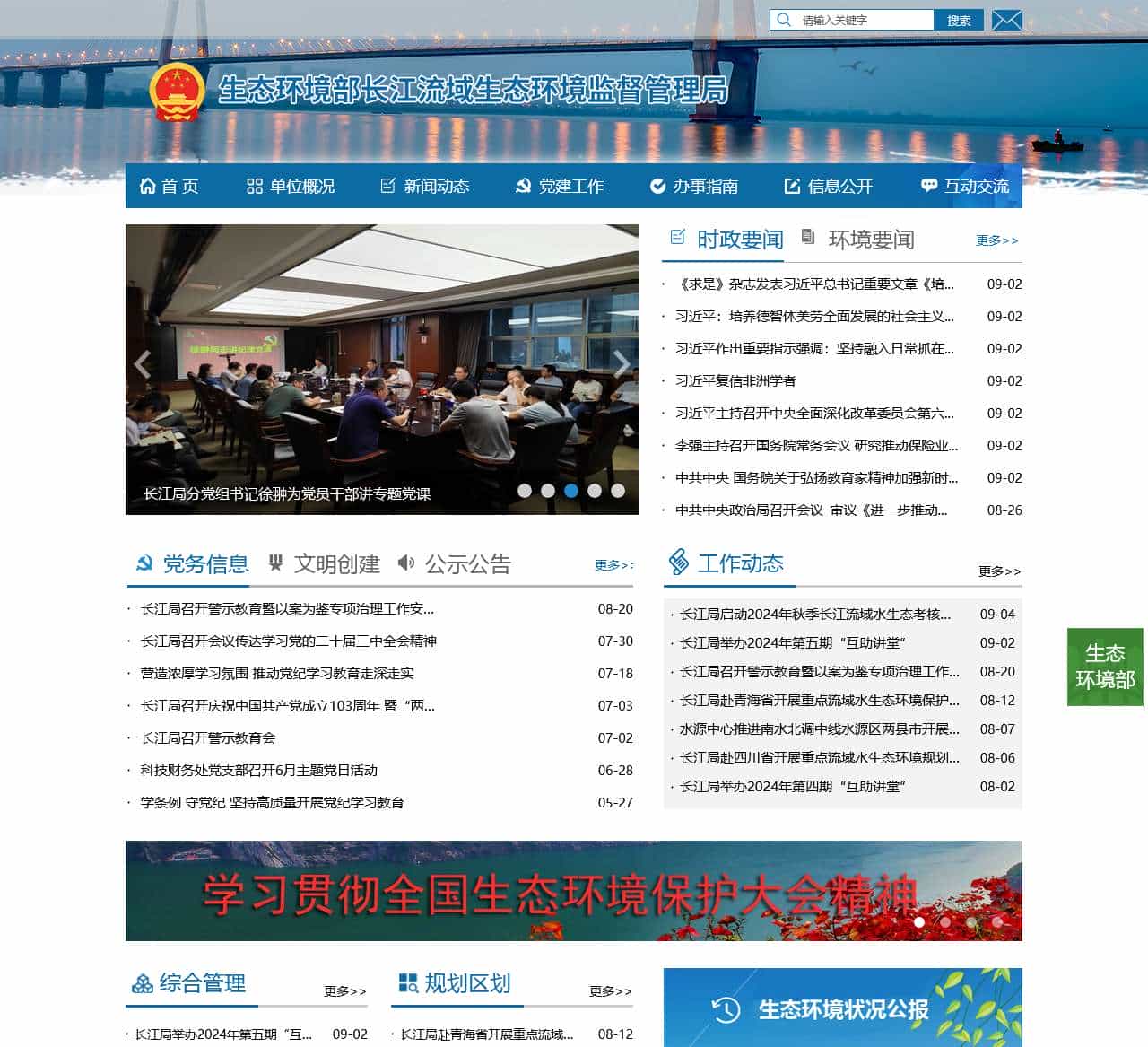Switch to the 文明创建 tab
The image size is (1148, 1047).
(x=336, y=564)
